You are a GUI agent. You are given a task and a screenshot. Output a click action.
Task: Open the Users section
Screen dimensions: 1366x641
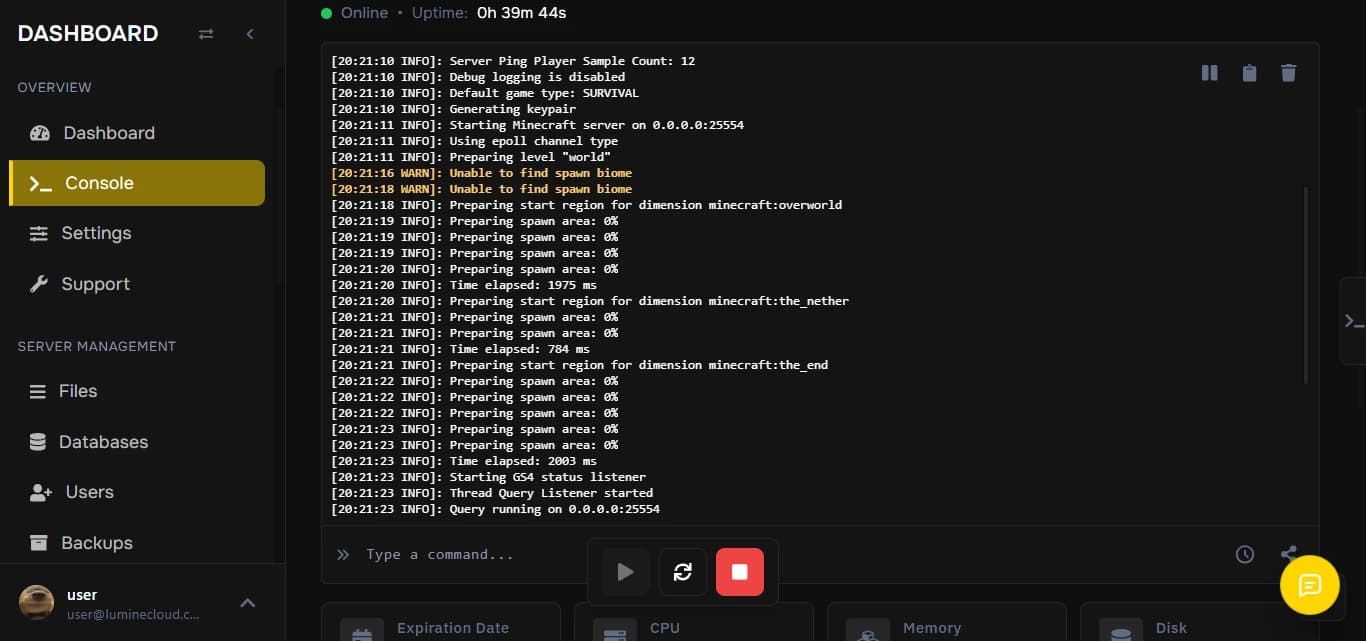(x=137, y=492)
